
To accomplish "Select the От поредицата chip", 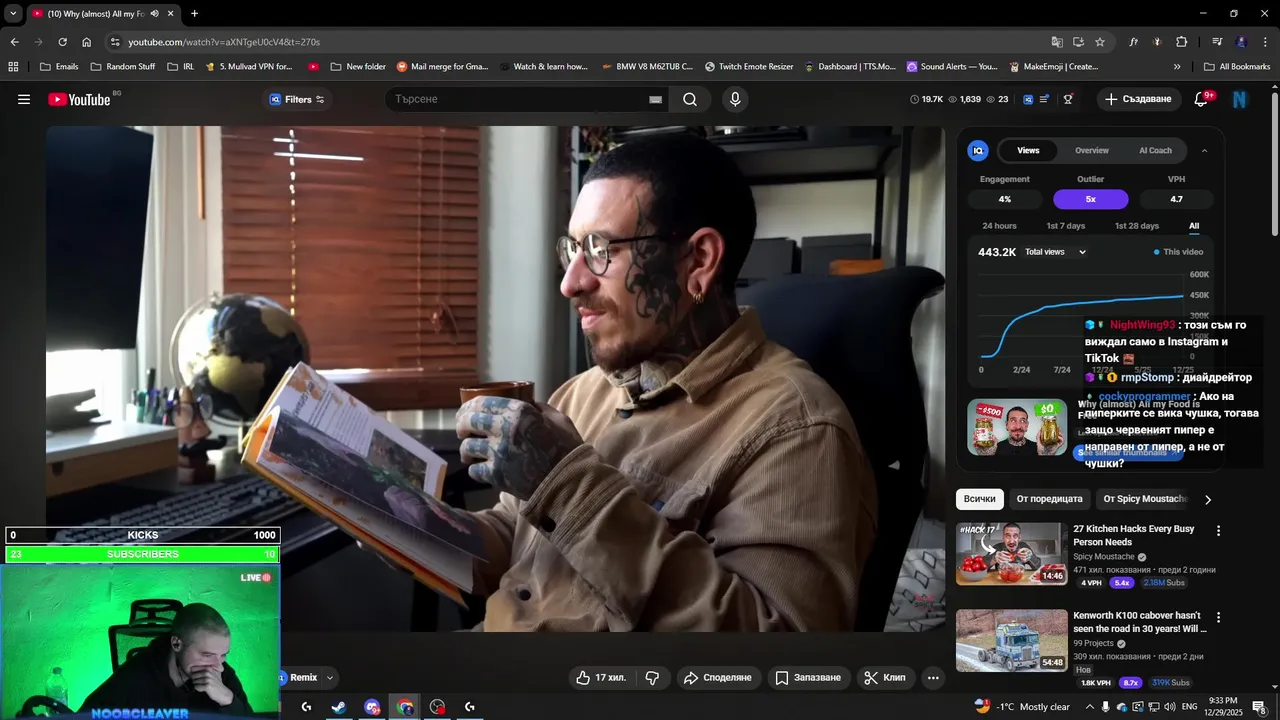I will (x=1049, y=499).
